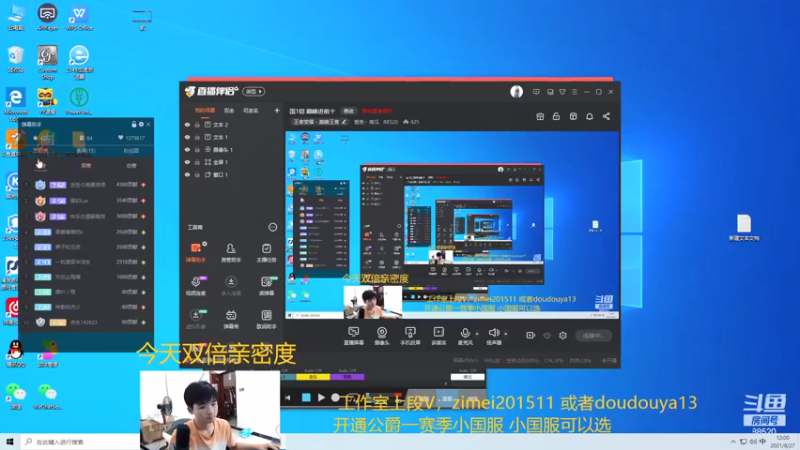This screenshot has height=450, width=800.
Task: Collapse the 工具箱 toolbox panel
Action: click(272, 227)
